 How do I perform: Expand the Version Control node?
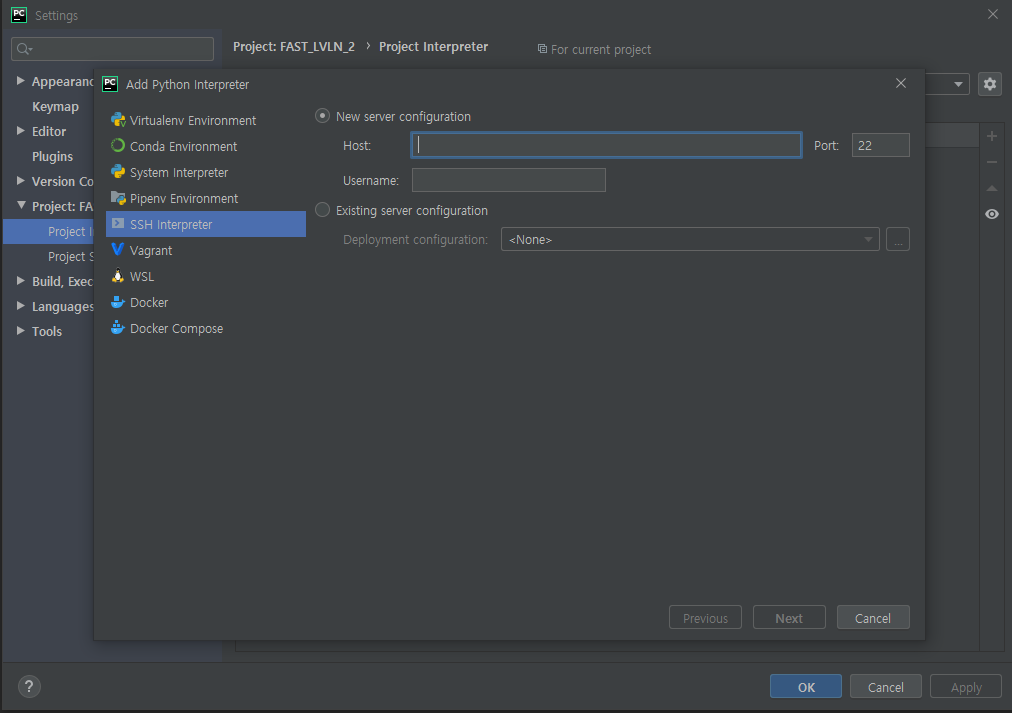point(21,181)
